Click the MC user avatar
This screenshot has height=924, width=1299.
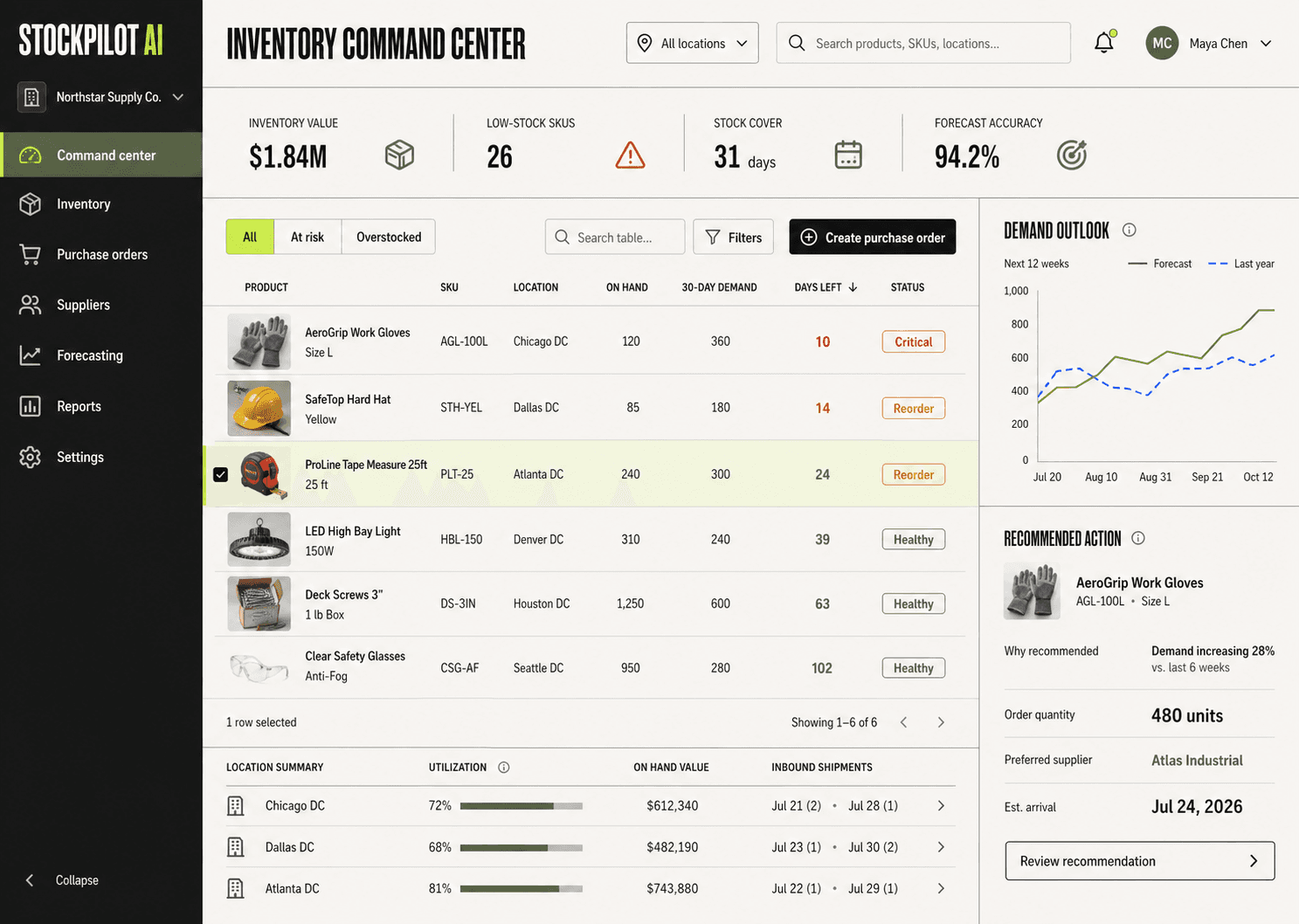[x=1162, y=43]
